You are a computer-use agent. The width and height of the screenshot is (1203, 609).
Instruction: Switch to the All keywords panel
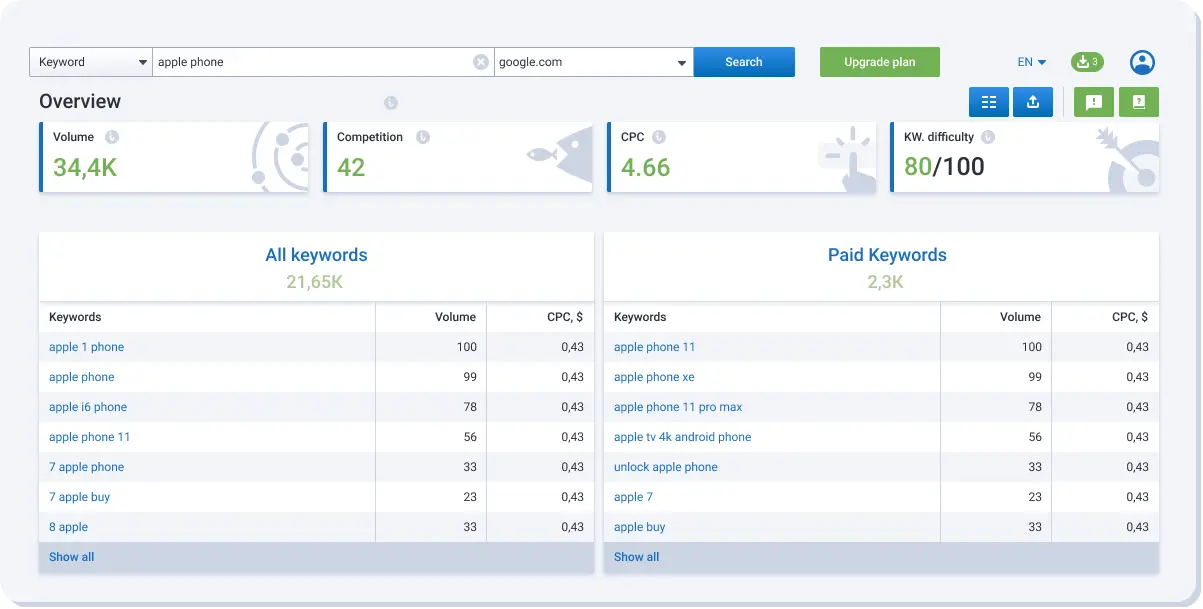click(316, 255)
